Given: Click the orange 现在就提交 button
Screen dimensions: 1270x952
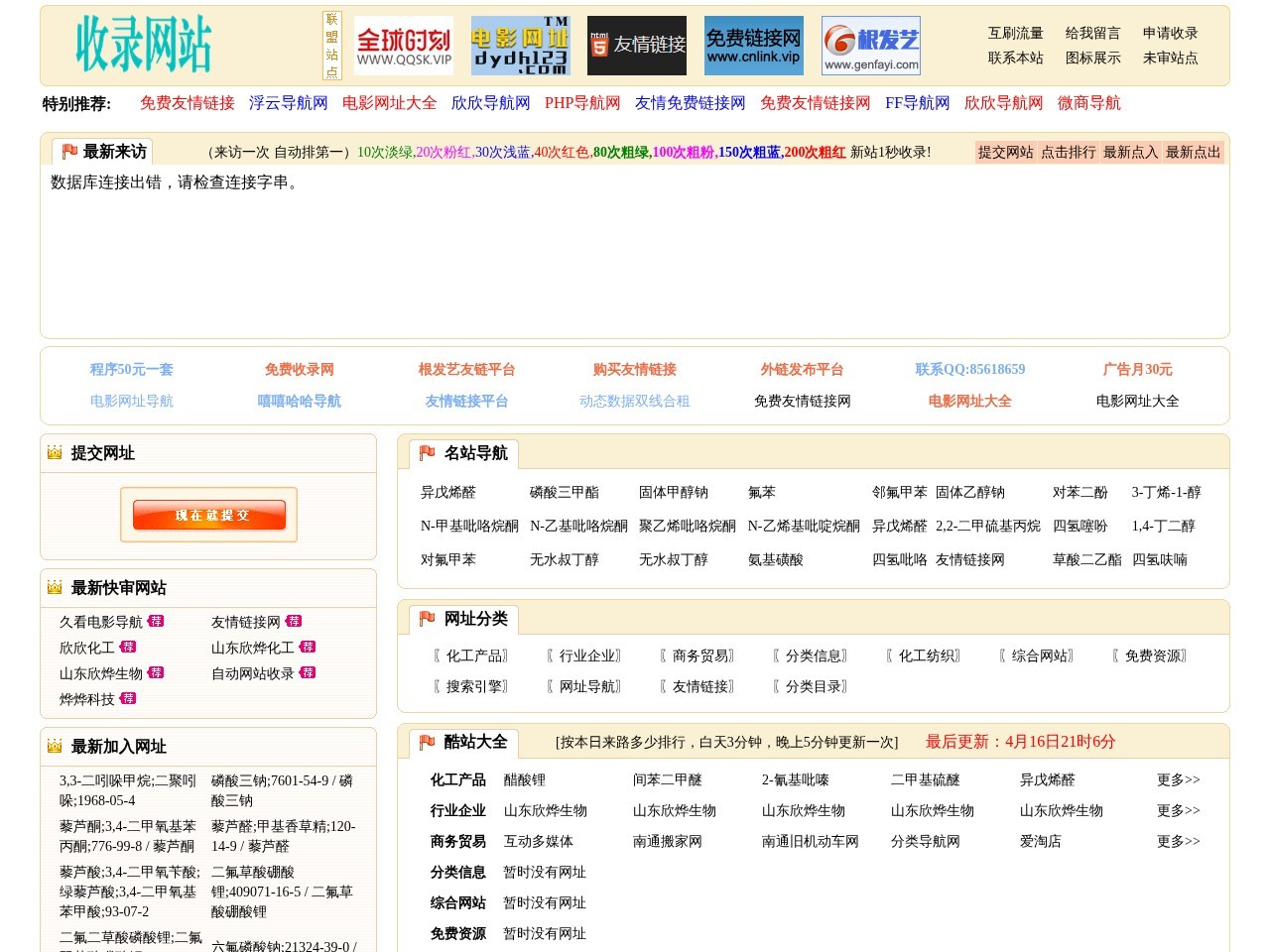Looking at the screenshot, I should pyautogui.click(x=209, y=515).
